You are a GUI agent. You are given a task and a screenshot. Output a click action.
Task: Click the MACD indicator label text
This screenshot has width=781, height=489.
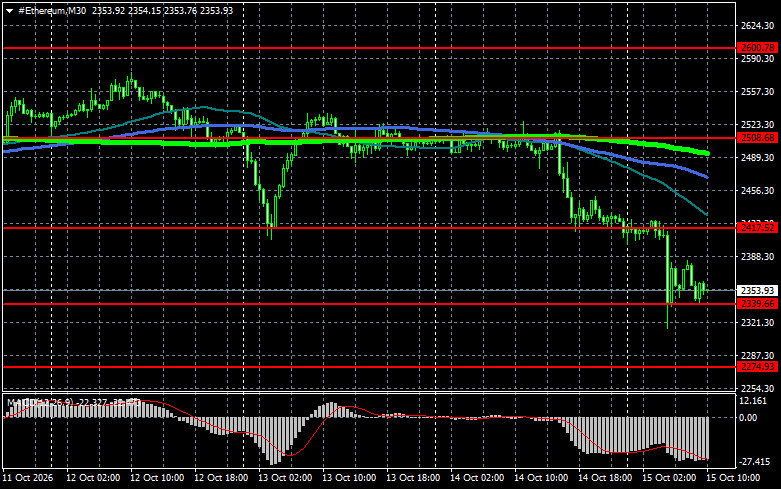(x=74, y=402)
